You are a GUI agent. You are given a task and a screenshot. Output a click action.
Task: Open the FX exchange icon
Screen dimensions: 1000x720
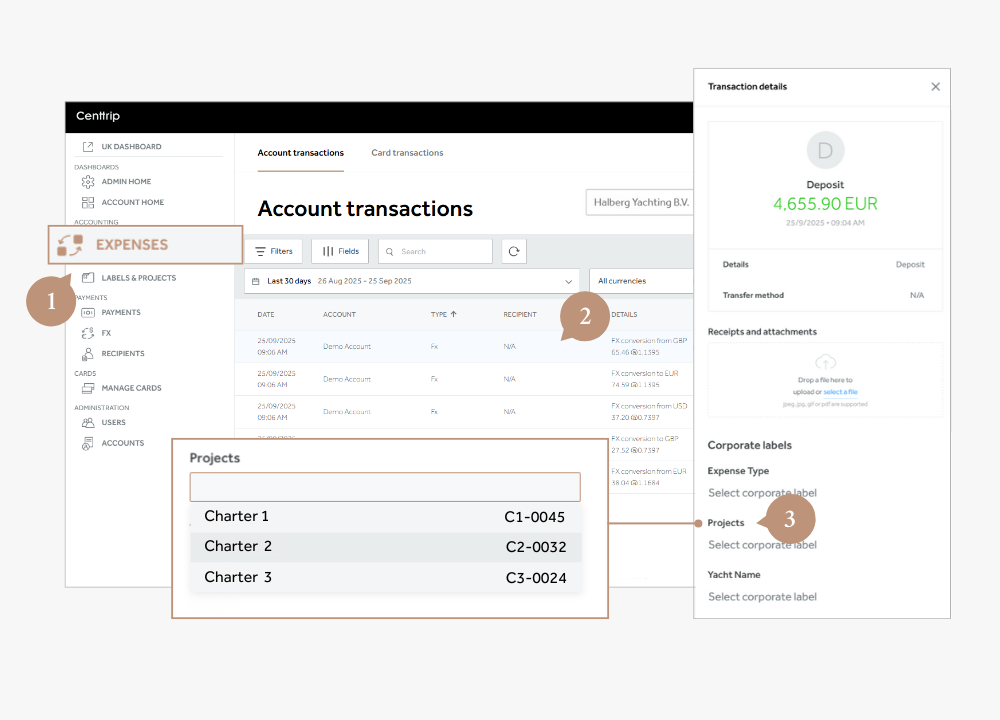[88, 332]
